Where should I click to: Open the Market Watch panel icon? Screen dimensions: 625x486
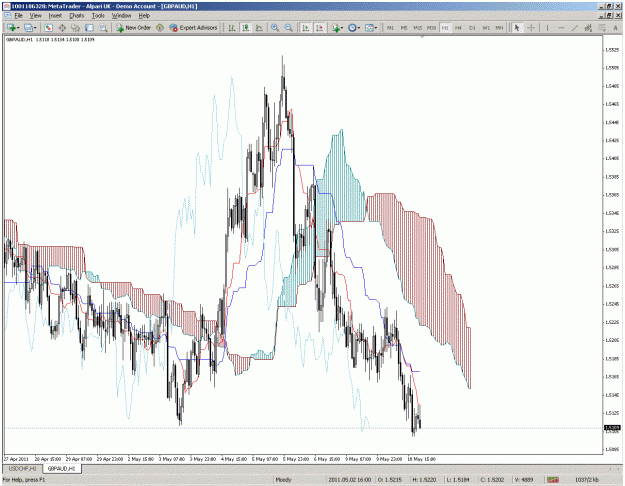[49, 28]
